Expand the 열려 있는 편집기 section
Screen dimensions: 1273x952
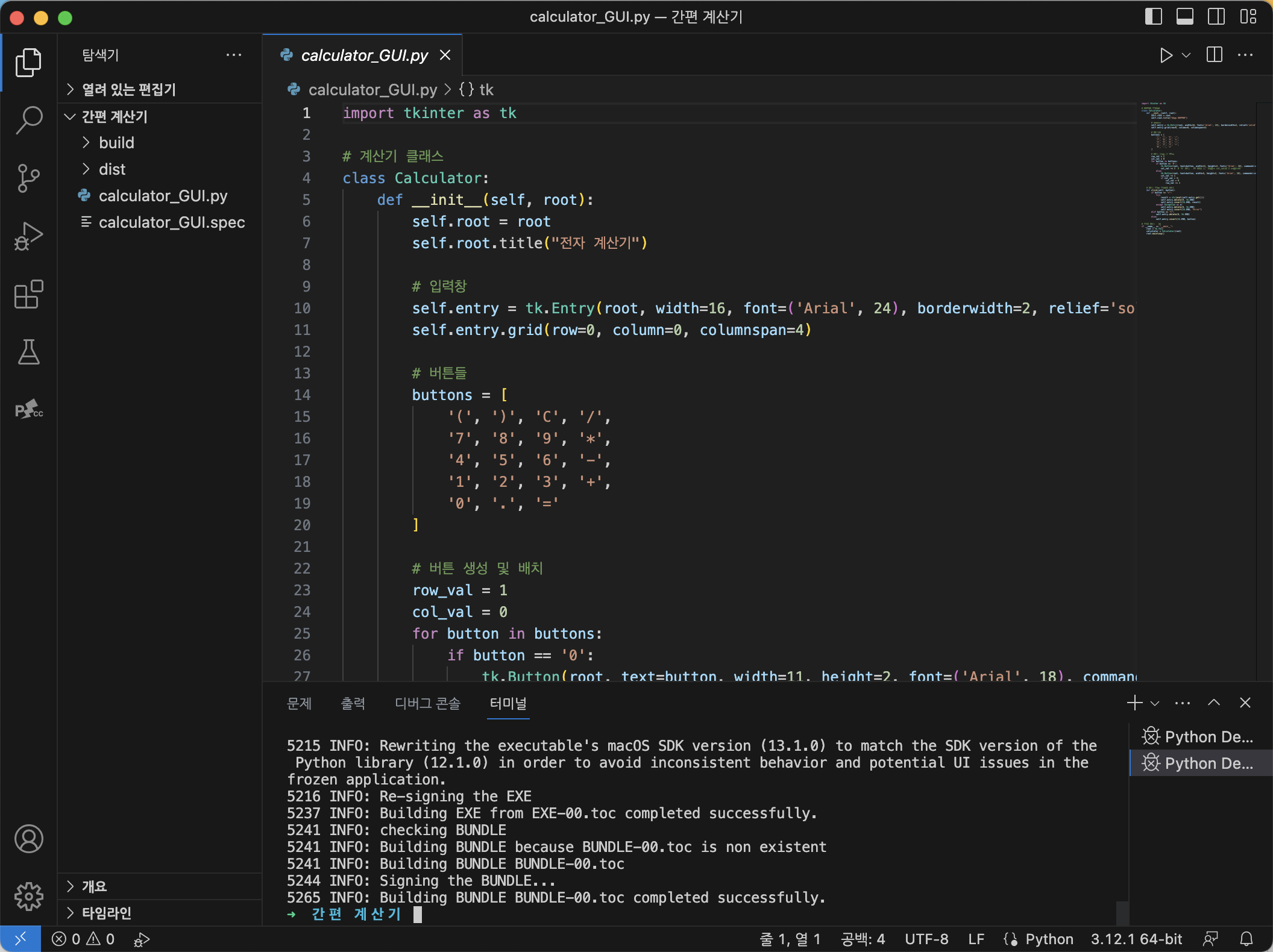(x=128, y=90)
